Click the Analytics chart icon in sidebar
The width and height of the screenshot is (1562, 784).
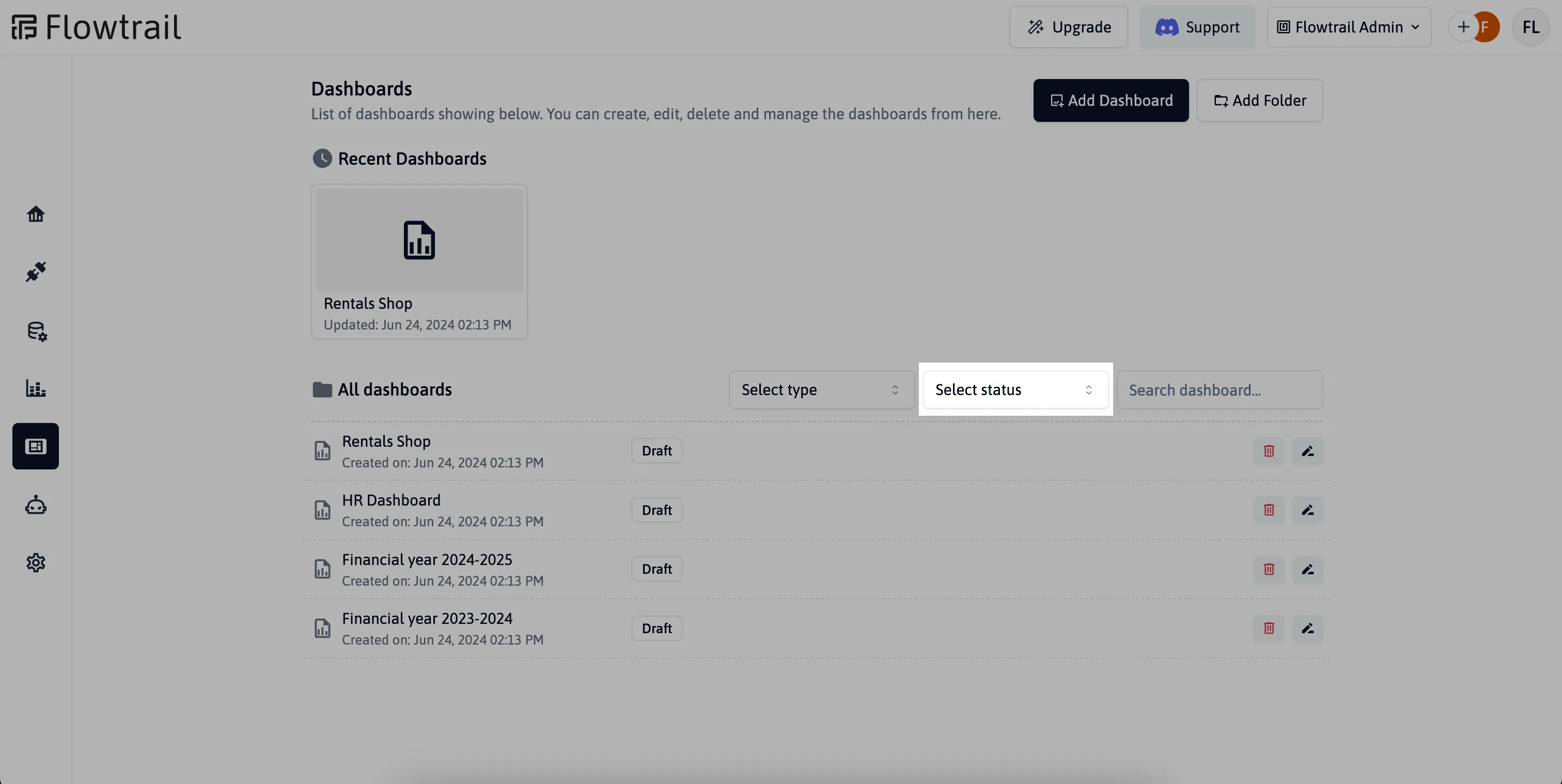[x=35, y=387]
